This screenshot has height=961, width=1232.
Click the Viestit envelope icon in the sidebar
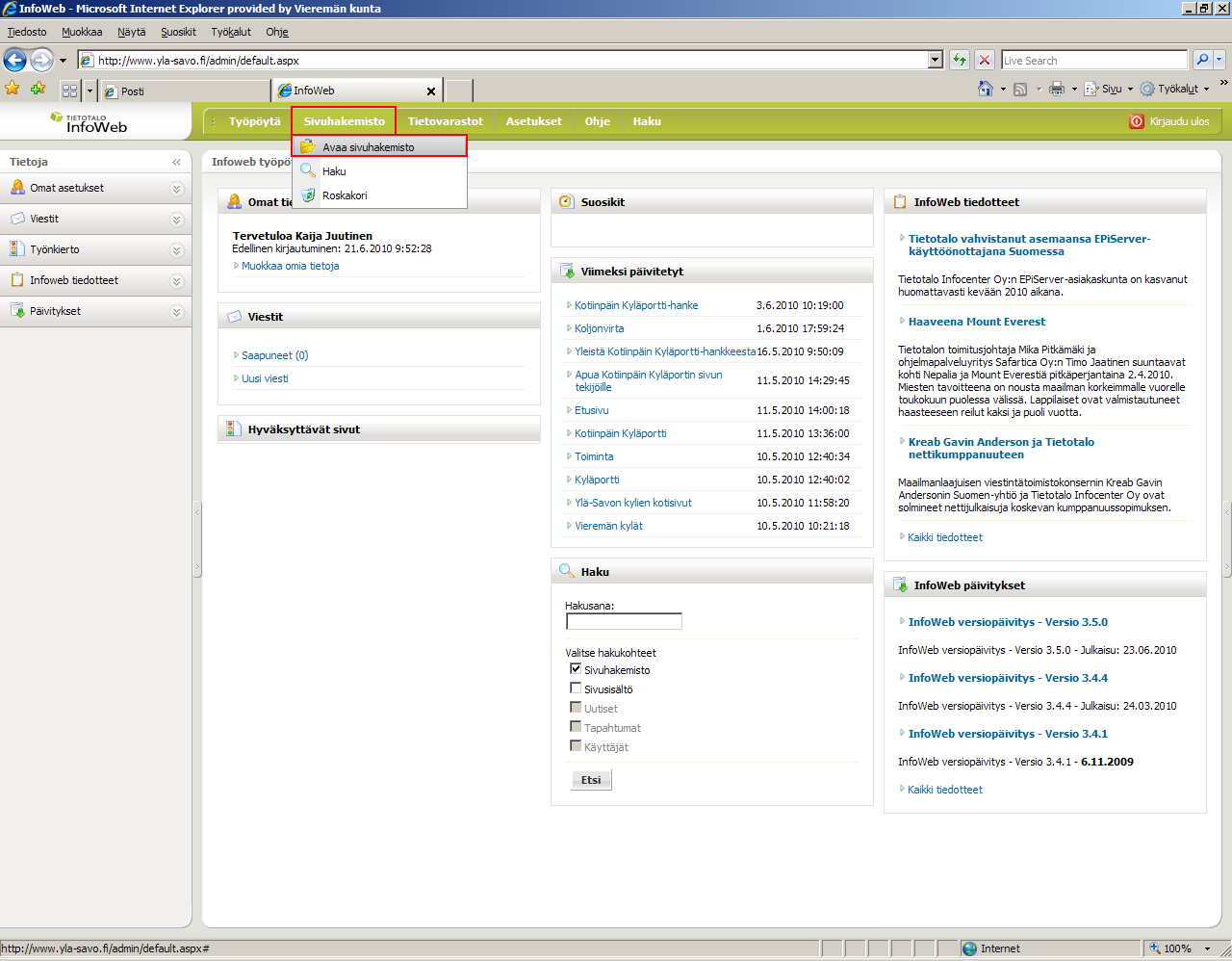(17, 219)
